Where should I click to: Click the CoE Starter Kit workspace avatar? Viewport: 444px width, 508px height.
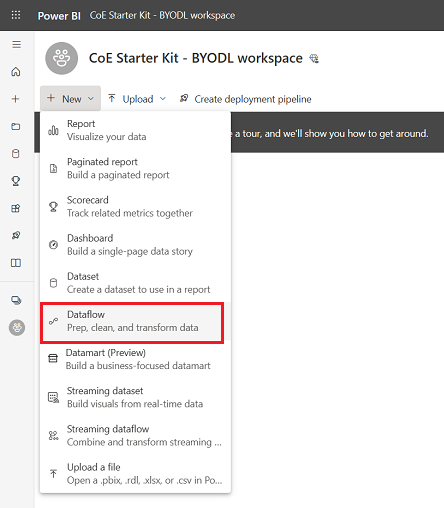point(61,58)
